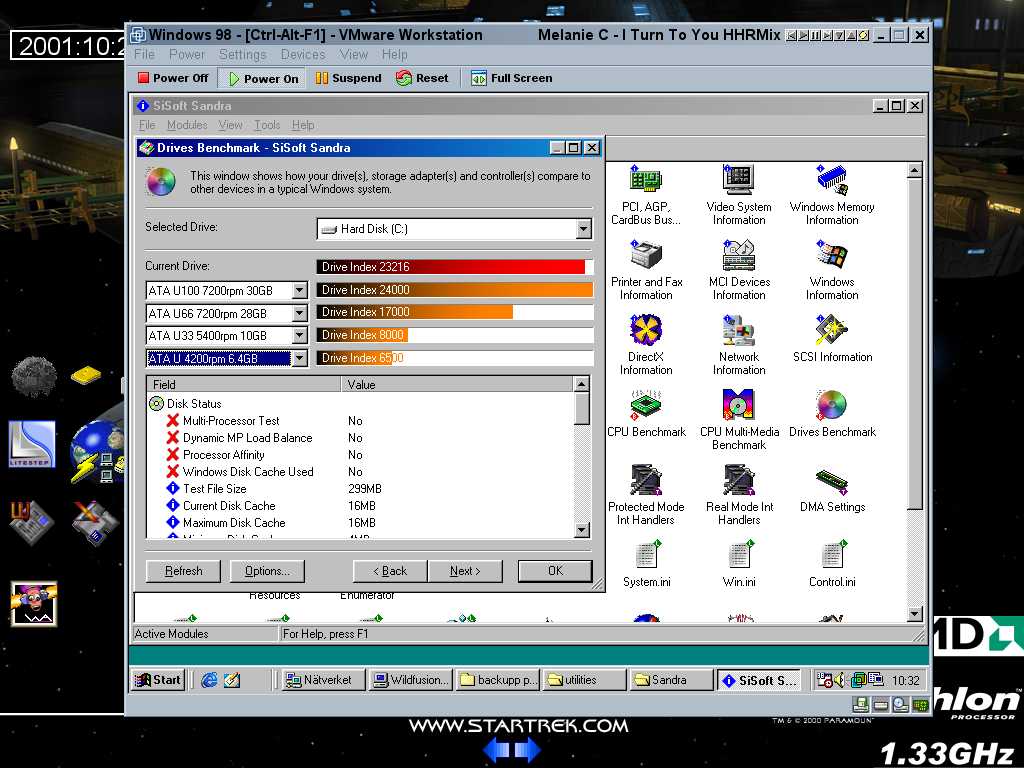Screen dimensions: 1024x768
Task: Open SiSoft Sandra Tools menu
Action: coord(267,125)
